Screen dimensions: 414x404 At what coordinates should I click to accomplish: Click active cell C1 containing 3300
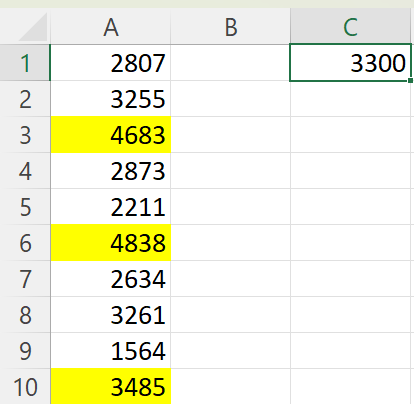(350, 63)
